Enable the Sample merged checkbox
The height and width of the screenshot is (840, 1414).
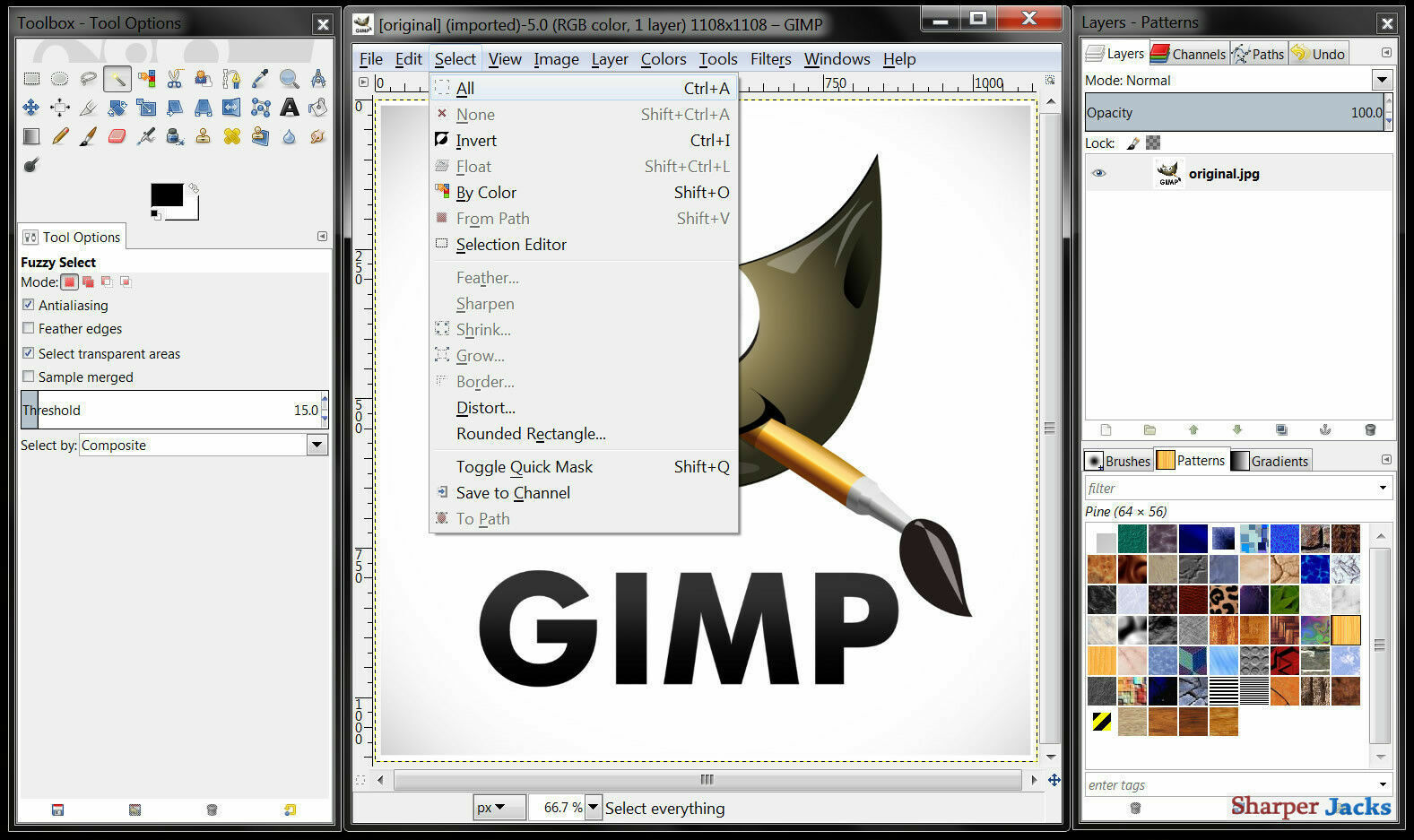[29, 377]
